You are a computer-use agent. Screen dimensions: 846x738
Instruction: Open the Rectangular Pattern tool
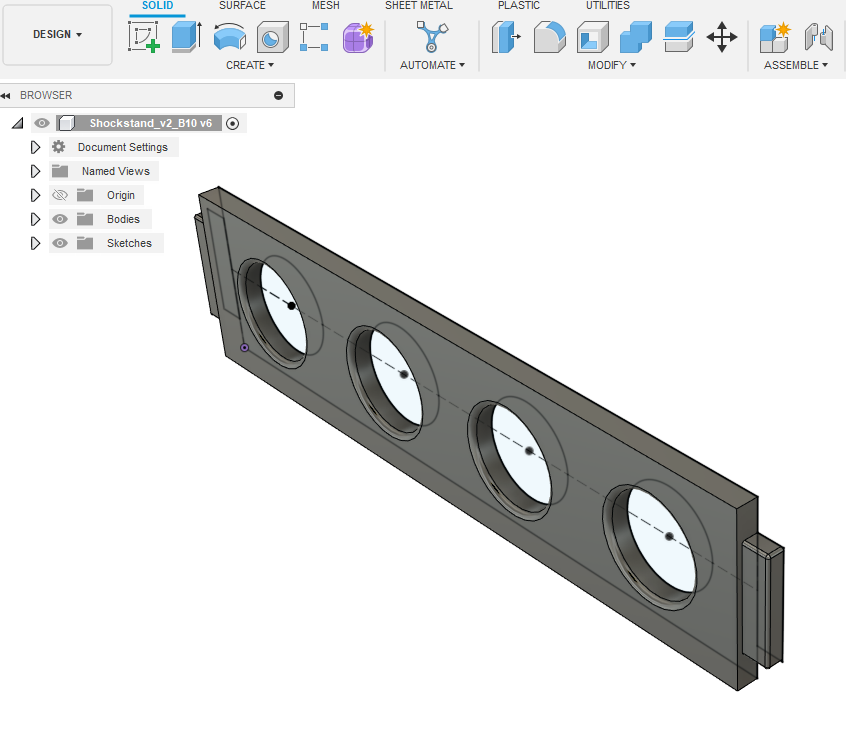point(314,37)
